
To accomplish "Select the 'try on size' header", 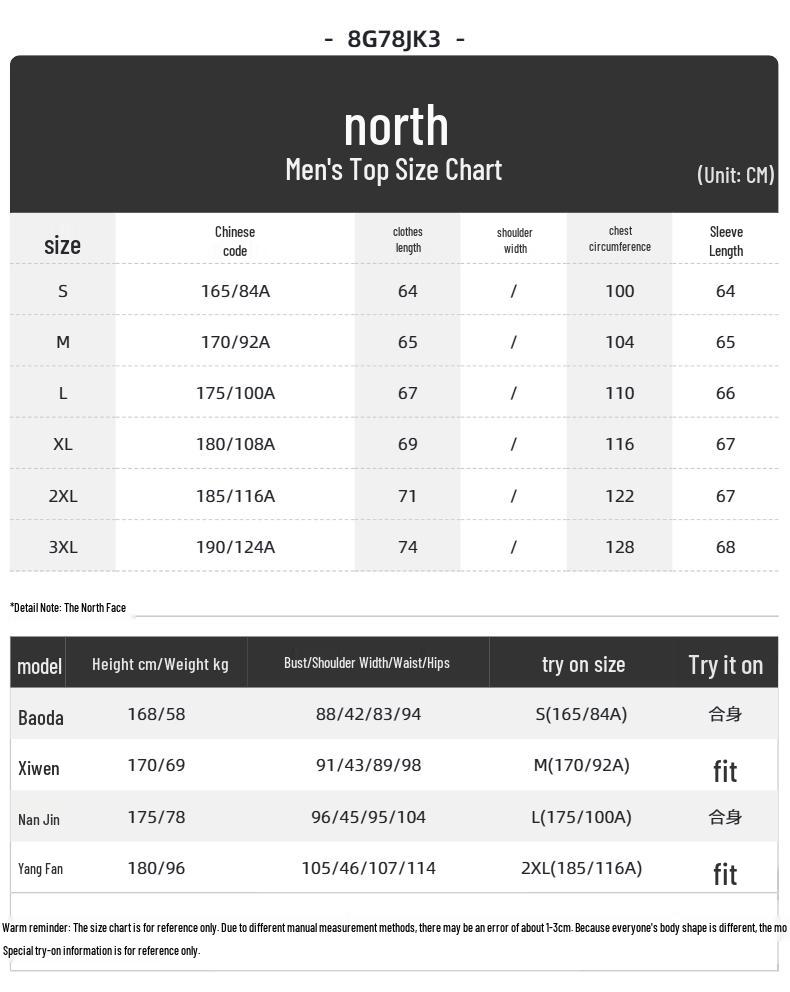I will tap(583, 664).
